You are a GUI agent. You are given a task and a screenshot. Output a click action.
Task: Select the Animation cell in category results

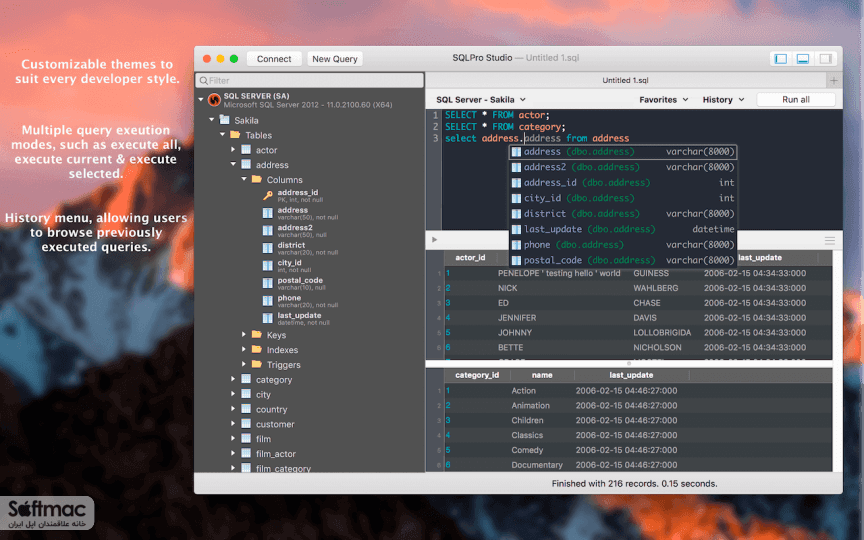tap(530, 406)
